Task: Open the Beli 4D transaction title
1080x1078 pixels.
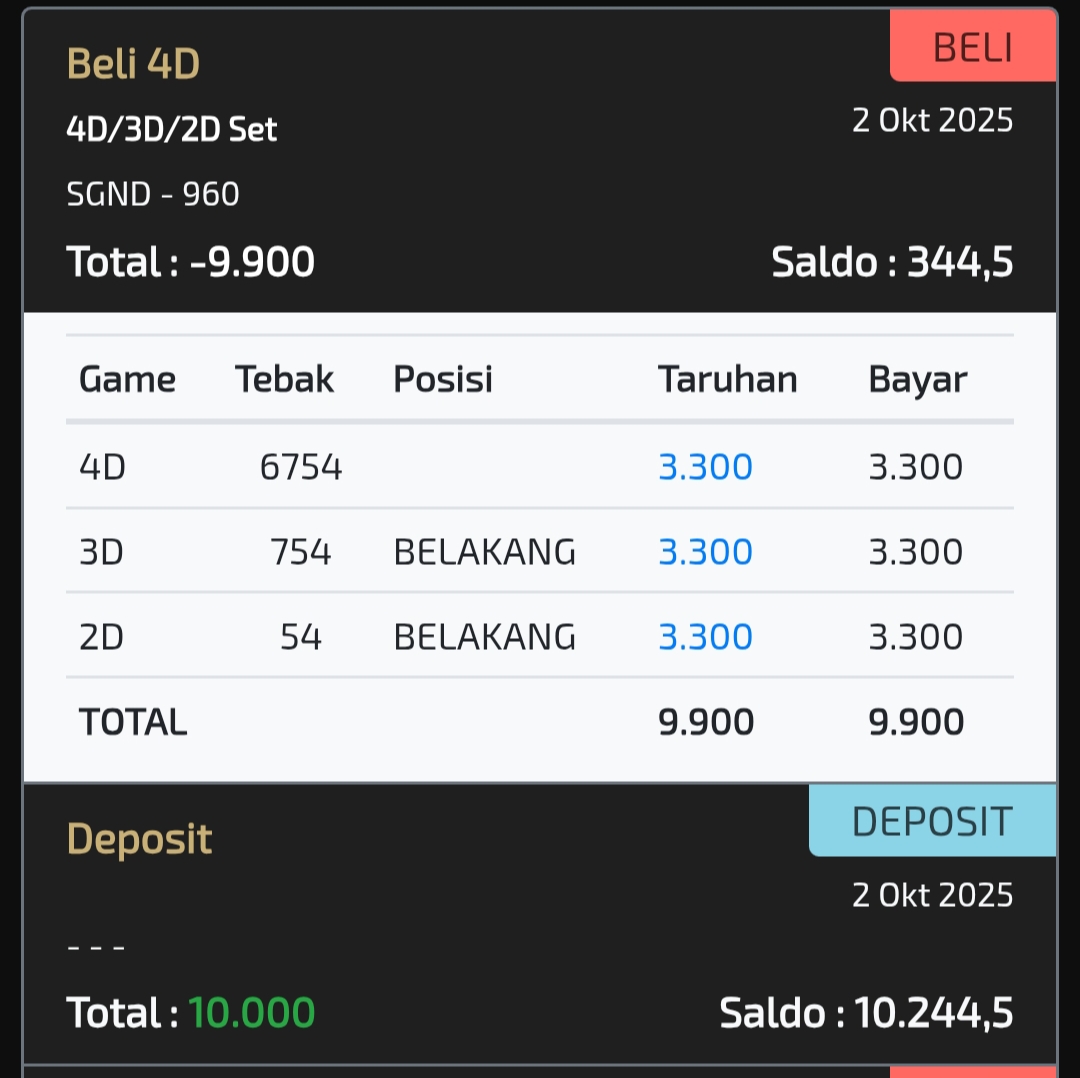Action: click(133, 64)
